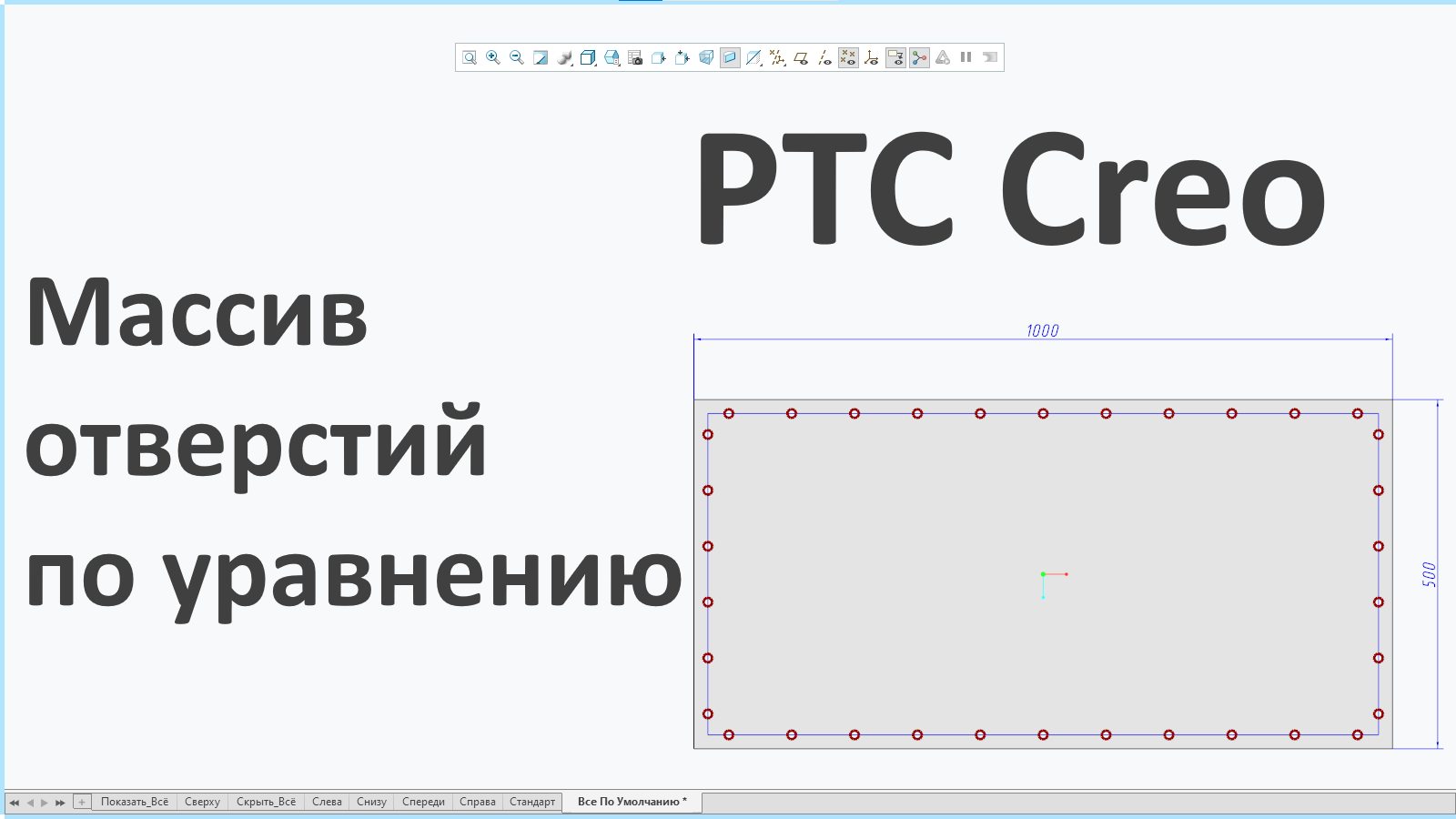
Task: Expand the Saved Orientations dropdown arrow
Action: click(x=595, y=66)
